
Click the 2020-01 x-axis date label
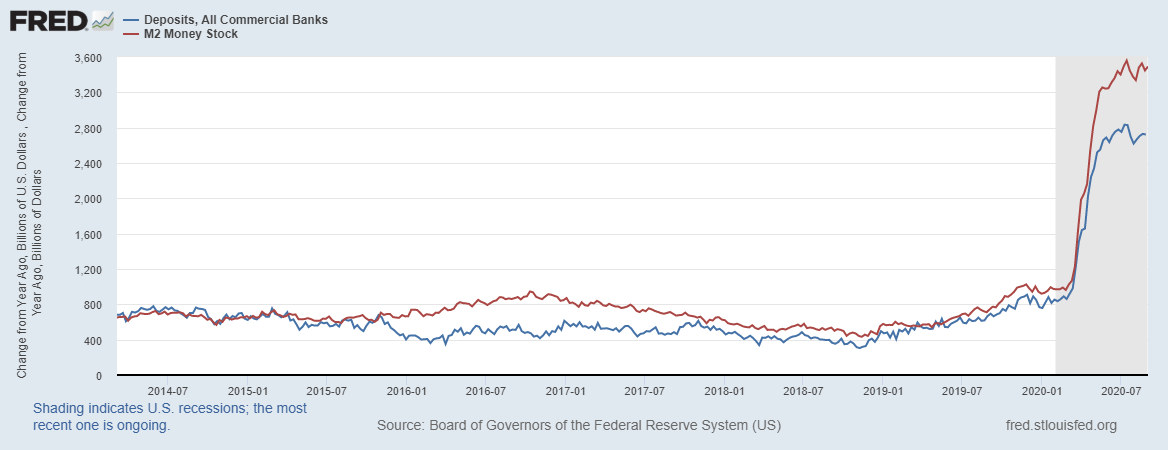pyautogui.click(x=1041, y=391)
